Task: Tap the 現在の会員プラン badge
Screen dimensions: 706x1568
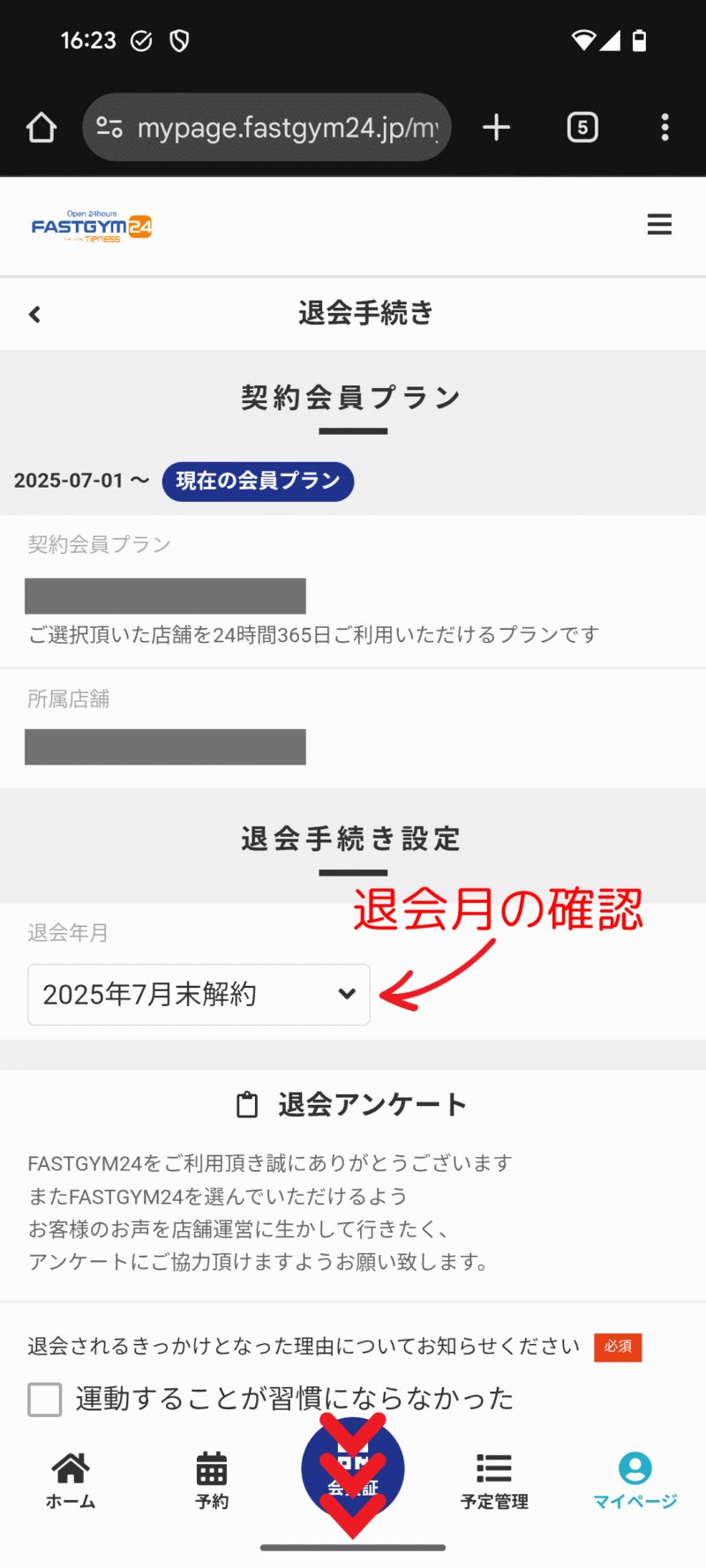Action: (x=258, y=482)
